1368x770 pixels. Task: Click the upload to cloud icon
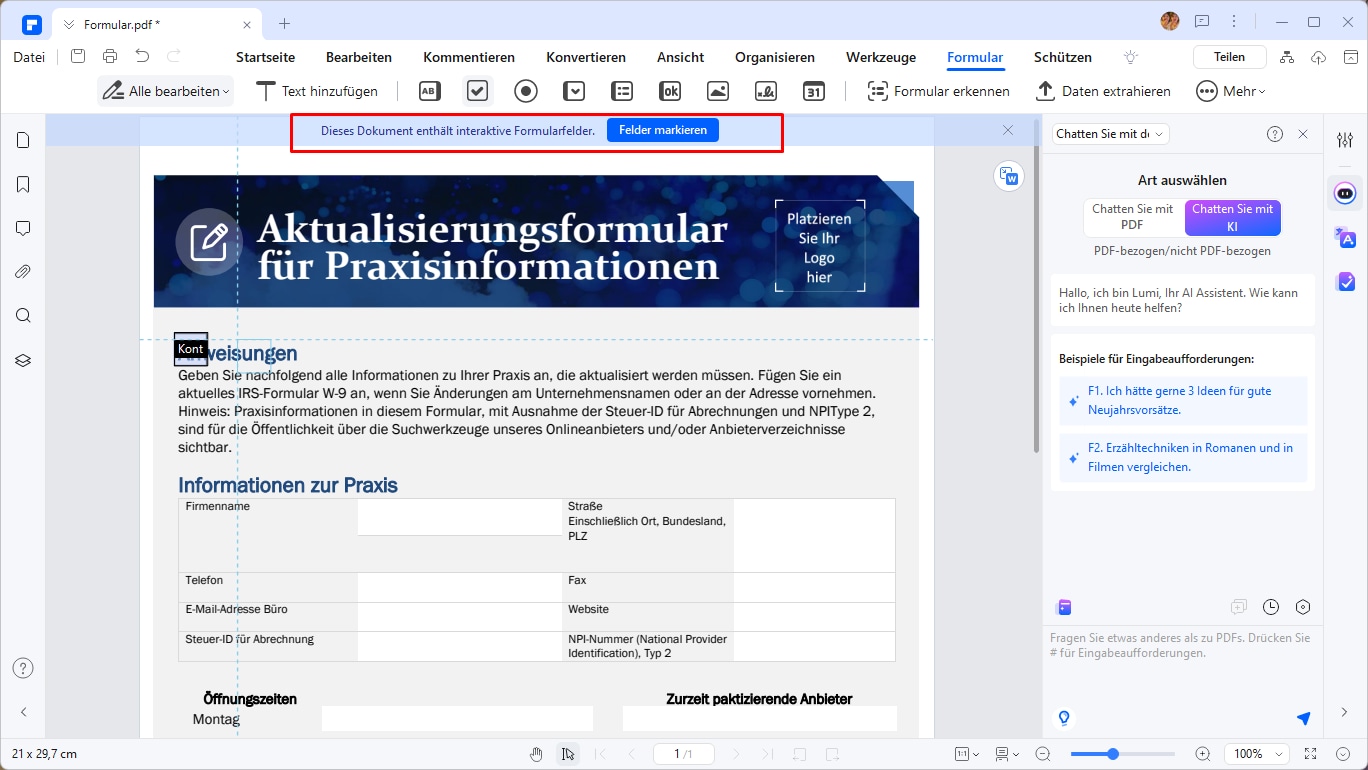1318,57
